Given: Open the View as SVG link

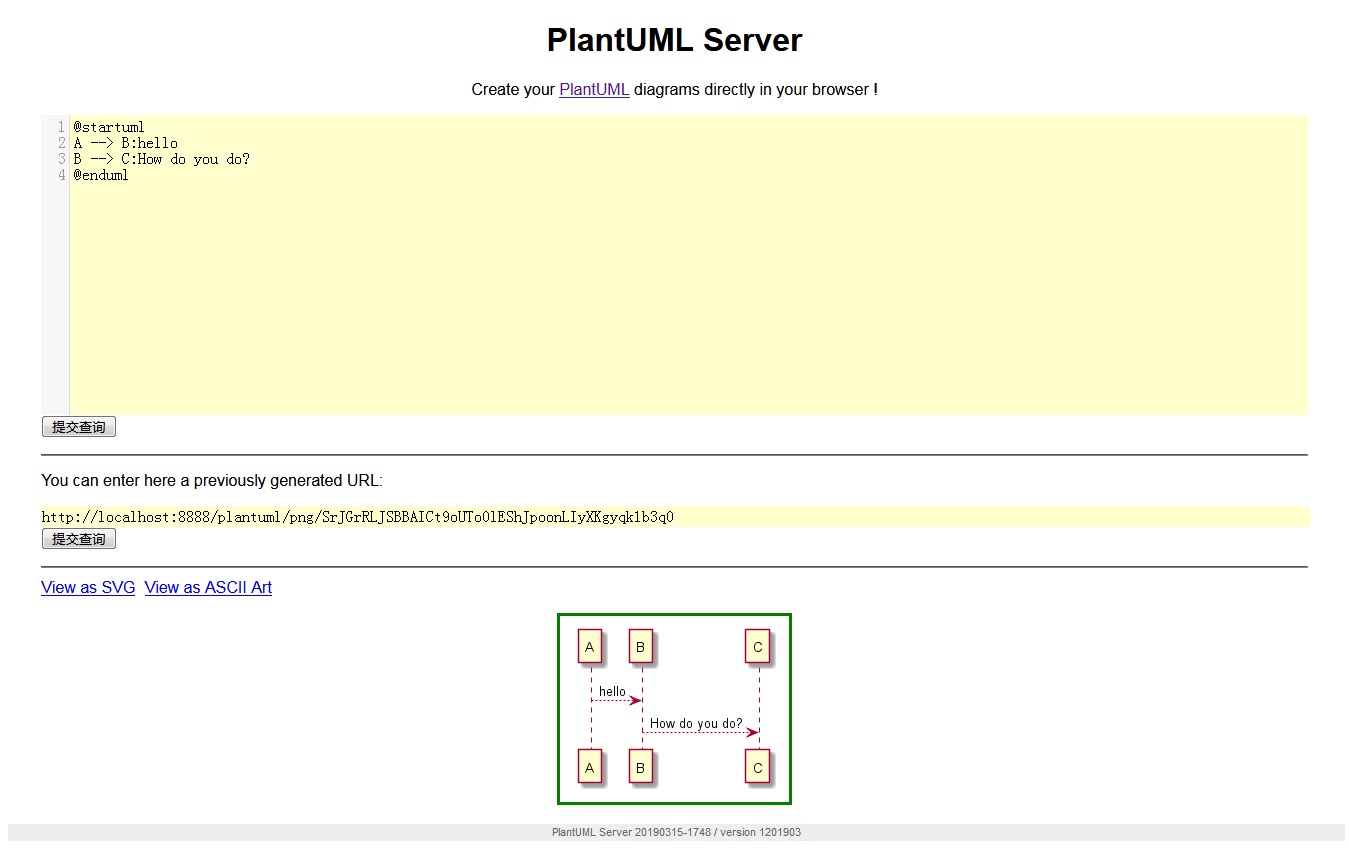Looking at the screenshot, I should coord(88,587).
